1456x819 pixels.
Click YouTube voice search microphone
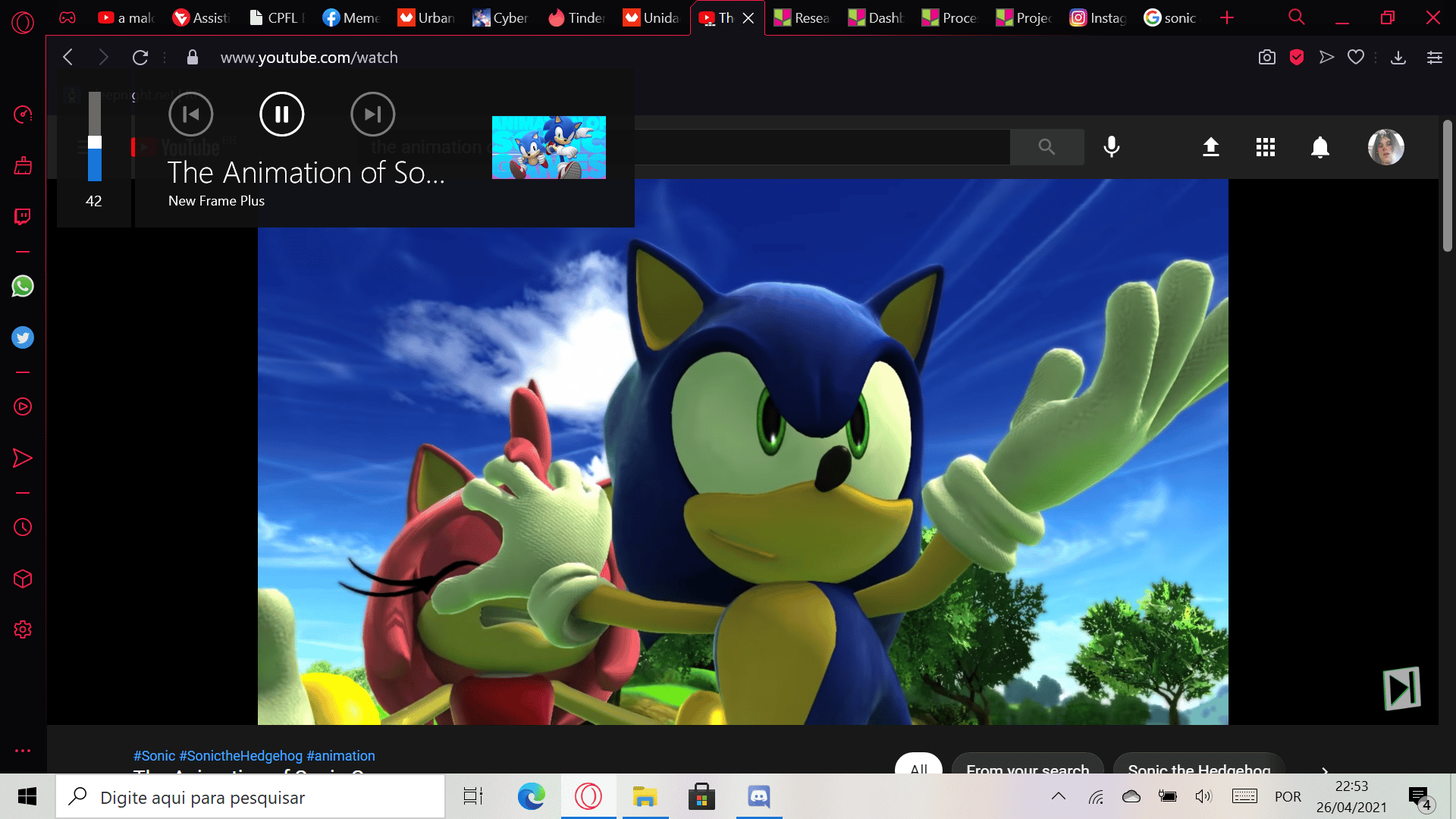tap(1112, 147)
